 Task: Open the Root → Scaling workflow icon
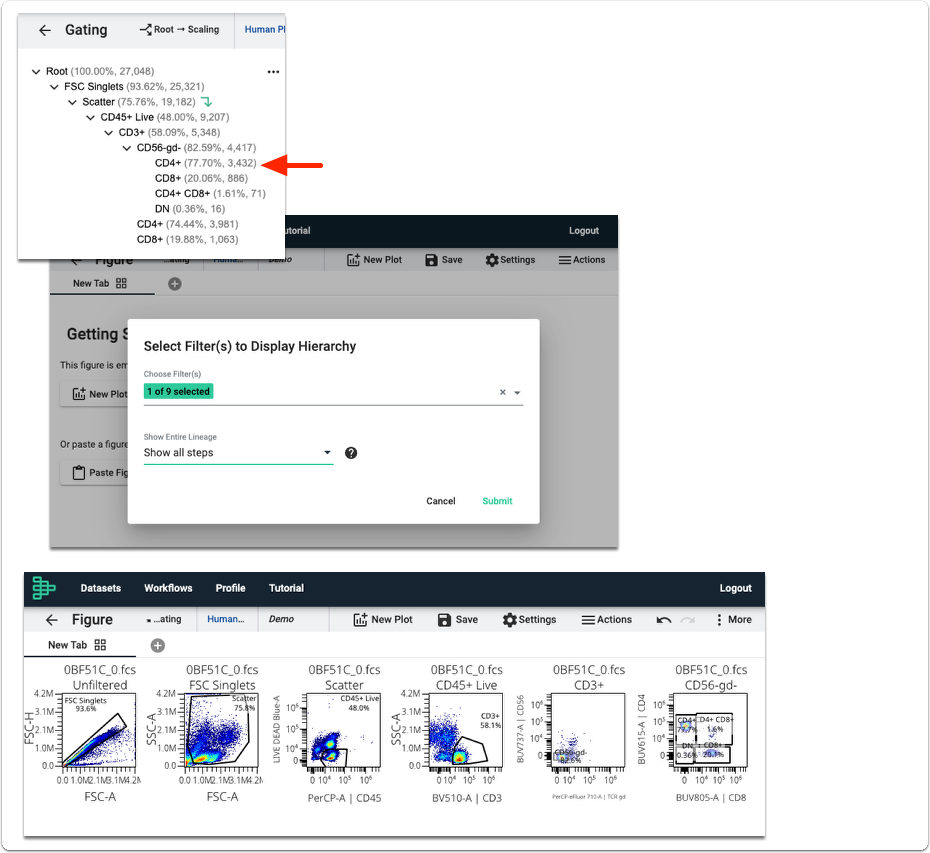click(x=145, y=29)
